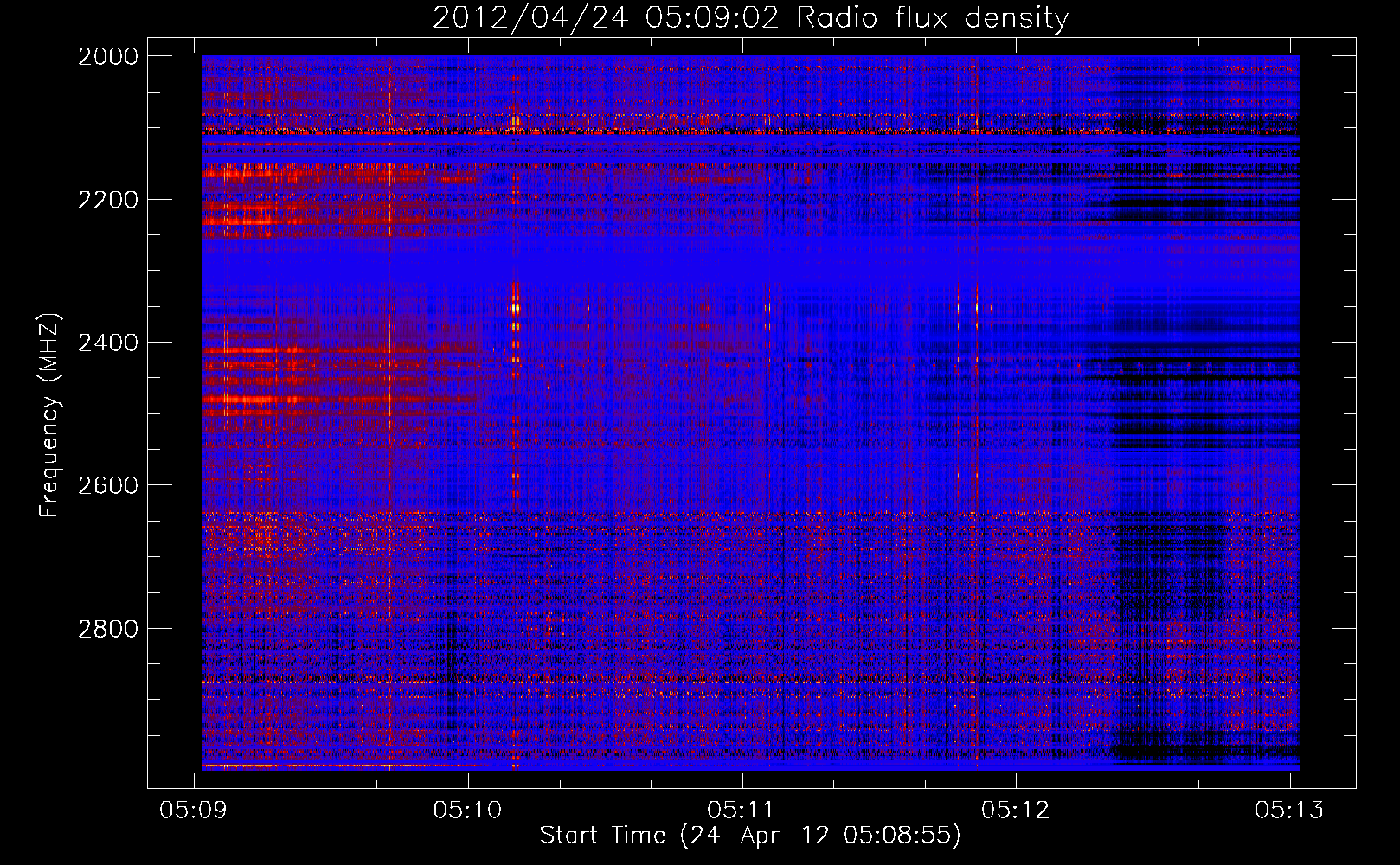This screenshot has width=1400, height=865.
Task: Select the "Frequency (MHZ)" y-axis label
Action: pos(50,414)
